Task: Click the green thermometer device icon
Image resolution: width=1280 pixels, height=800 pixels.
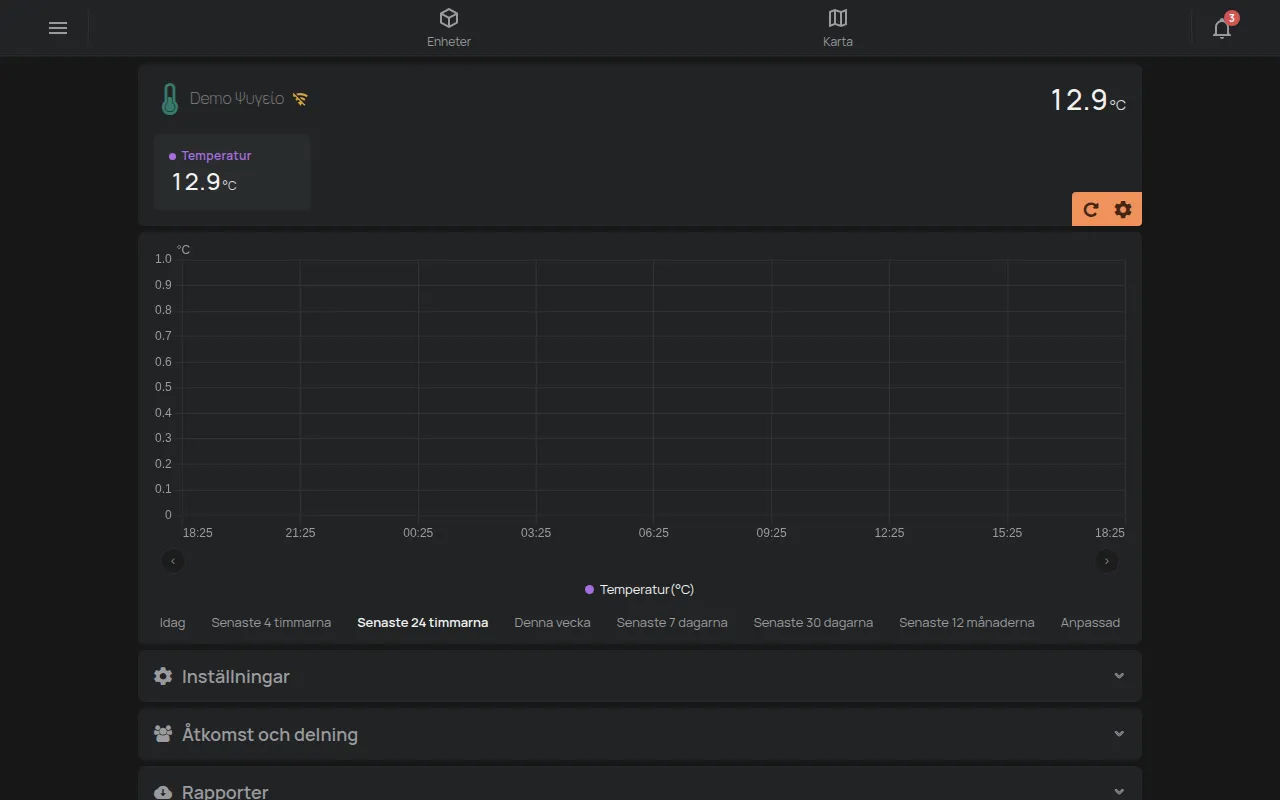Action: 170,99
